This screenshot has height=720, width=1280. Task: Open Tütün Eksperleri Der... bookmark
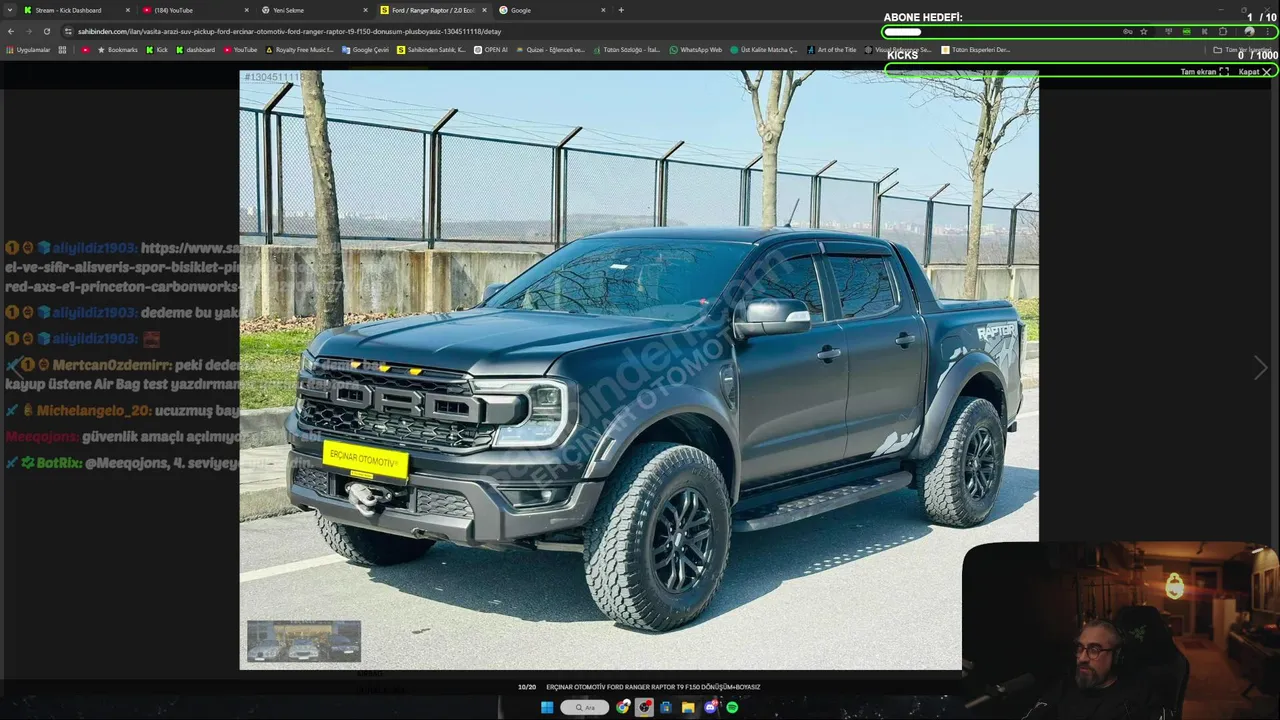click(976, 49)
